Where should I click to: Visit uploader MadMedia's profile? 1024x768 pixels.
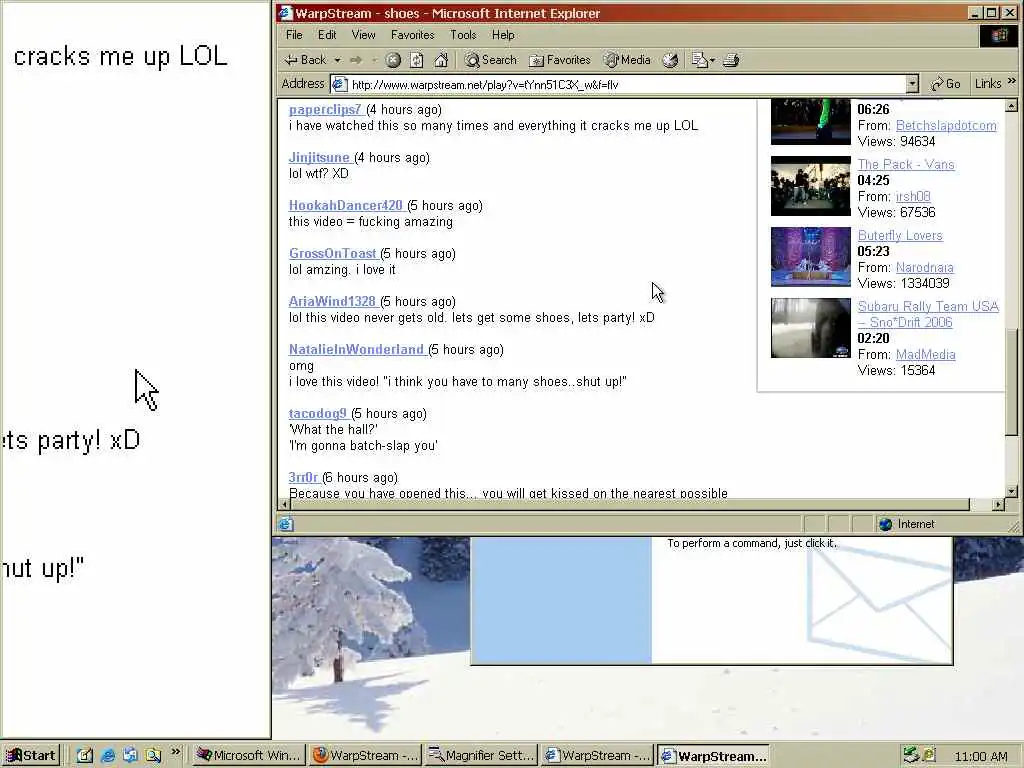point(925,355)
